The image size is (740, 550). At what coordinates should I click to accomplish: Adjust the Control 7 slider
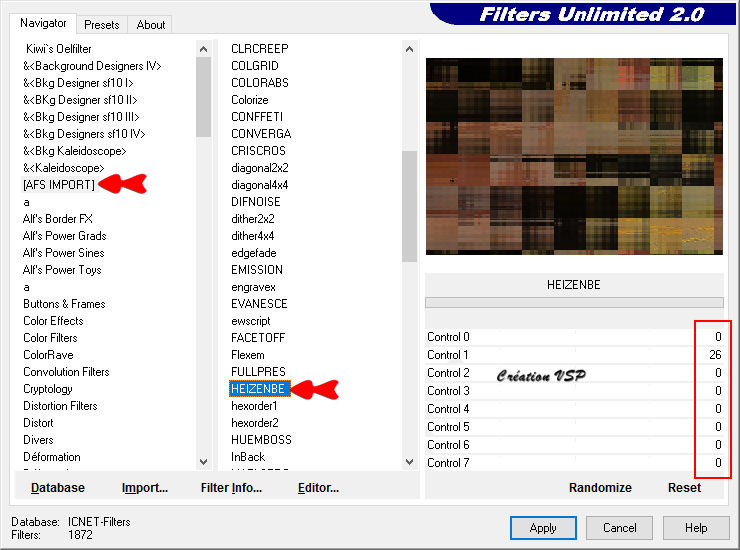coord(574,462)
